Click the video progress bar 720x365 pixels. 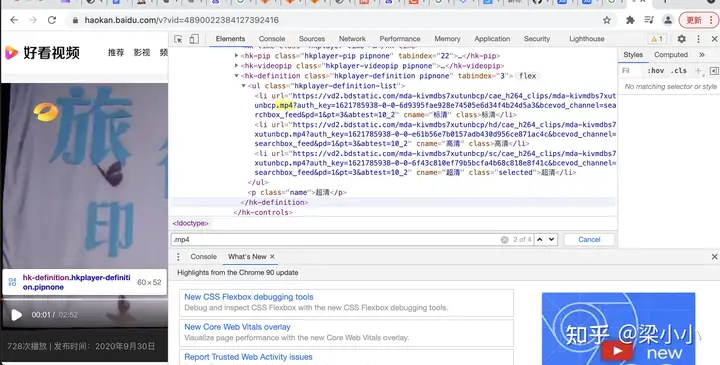[x=84, y=299]
